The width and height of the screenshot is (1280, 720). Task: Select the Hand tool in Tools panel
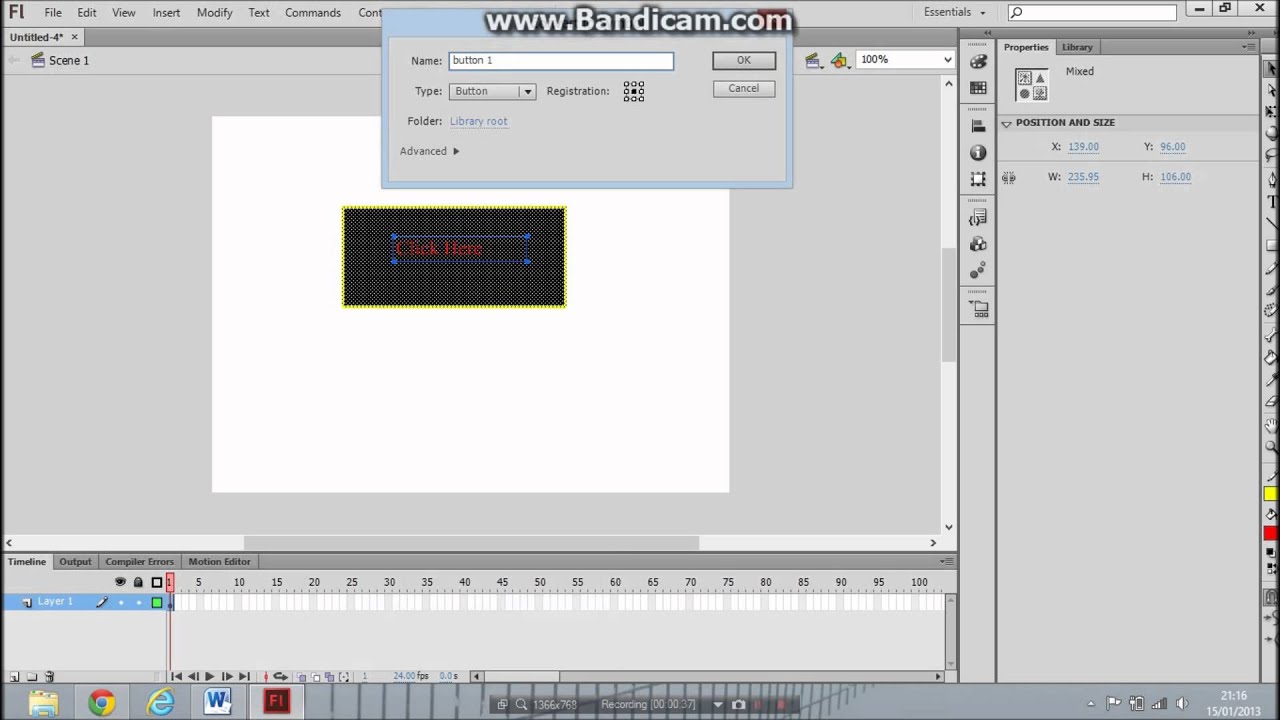pyautogui.click(x=1271, y=426)
